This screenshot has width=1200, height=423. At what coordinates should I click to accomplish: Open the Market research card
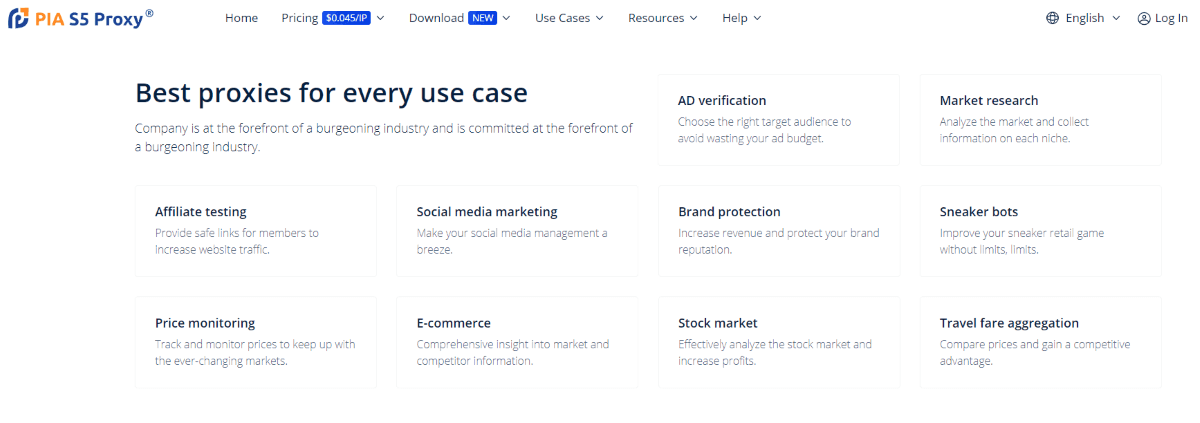click(x=1041, y=120)
